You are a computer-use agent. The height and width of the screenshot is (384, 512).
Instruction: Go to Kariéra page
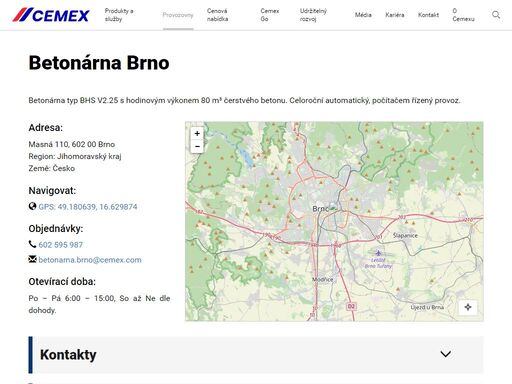pyautogui.click(x=395, y=15)
